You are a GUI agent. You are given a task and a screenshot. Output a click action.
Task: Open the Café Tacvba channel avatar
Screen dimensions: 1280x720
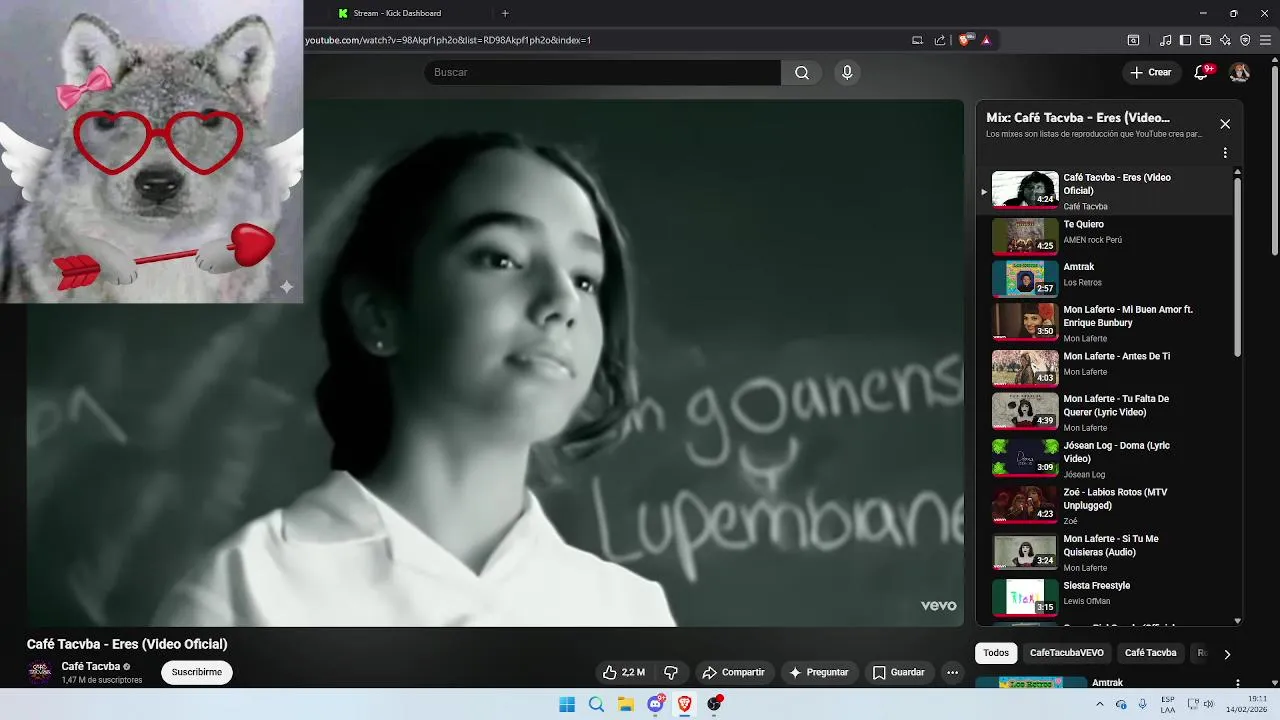(x=40, y=672)
